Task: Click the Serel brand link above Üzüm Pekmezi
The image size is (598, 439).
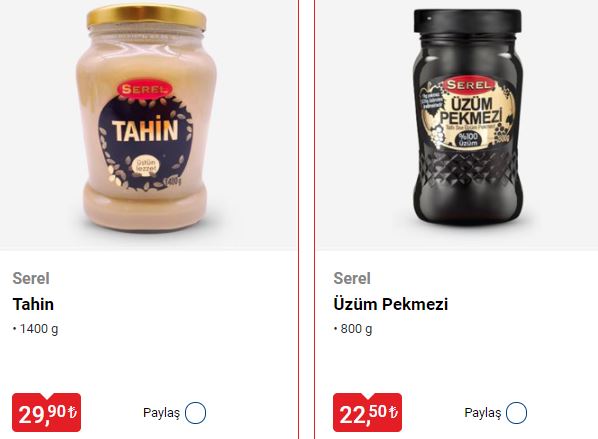Action: coord(352,278)
